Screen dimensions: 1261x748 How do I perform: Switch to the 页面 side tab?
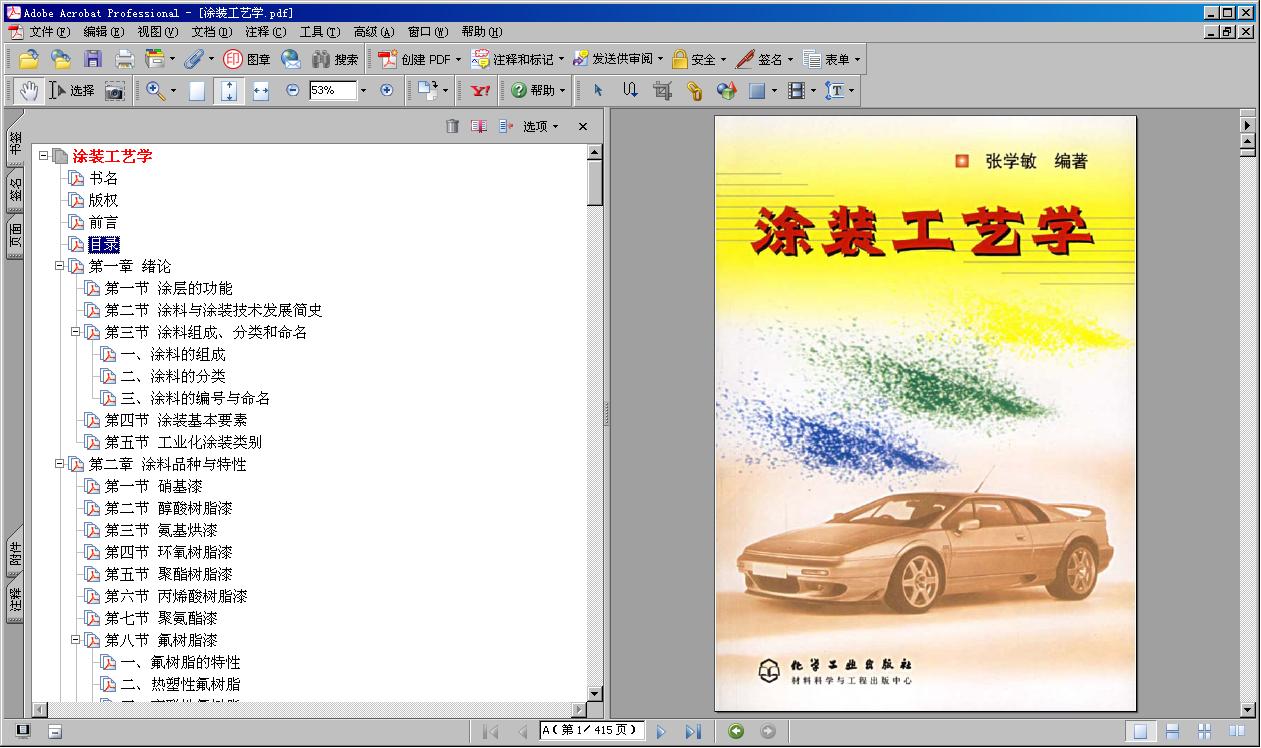15,237
